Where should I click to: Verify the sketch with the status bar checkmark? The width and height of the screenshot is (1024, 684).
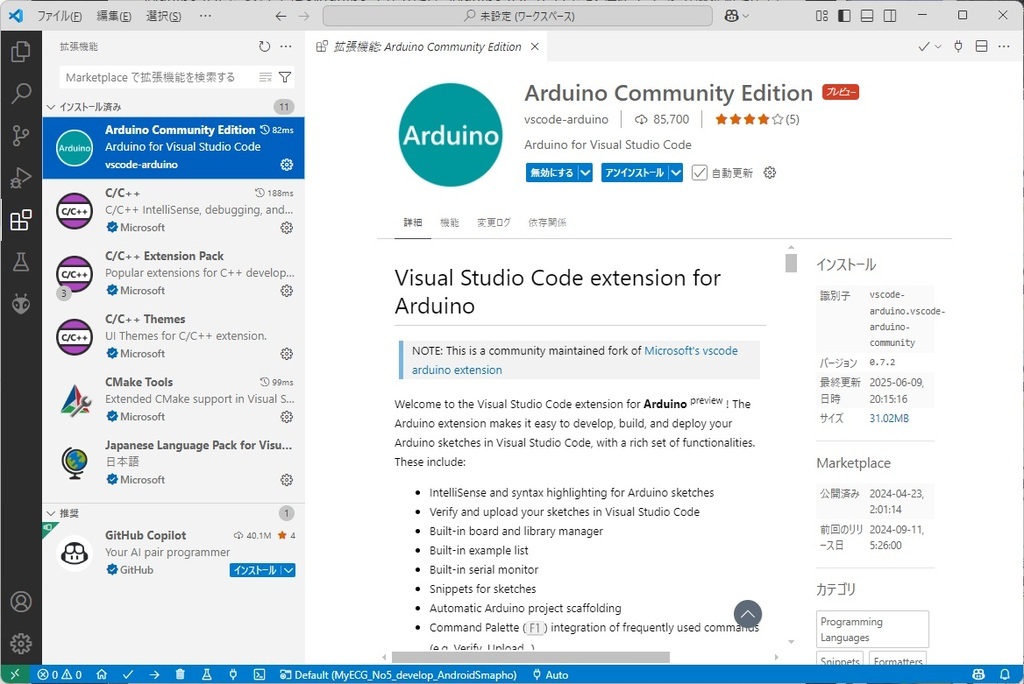(x=128, y=674)
